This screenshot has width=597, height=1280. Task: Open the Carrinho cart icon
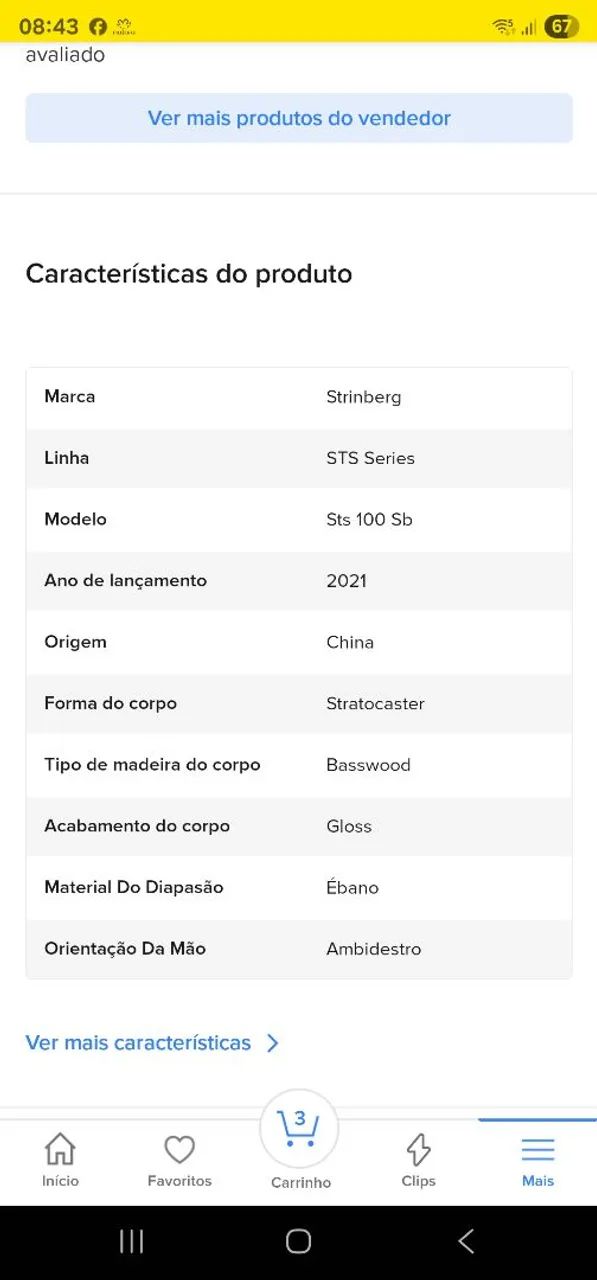299,1128
